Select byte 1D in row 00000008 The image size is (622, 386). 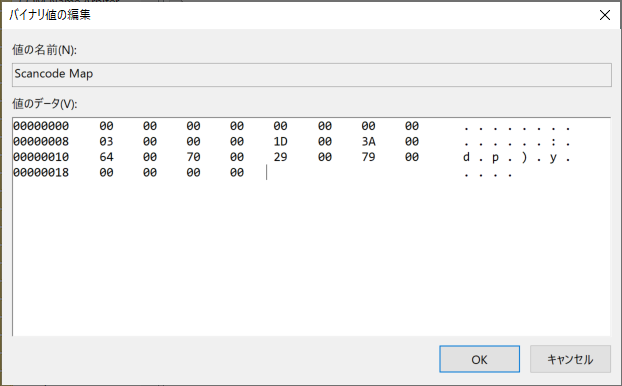tap(280, 142)
